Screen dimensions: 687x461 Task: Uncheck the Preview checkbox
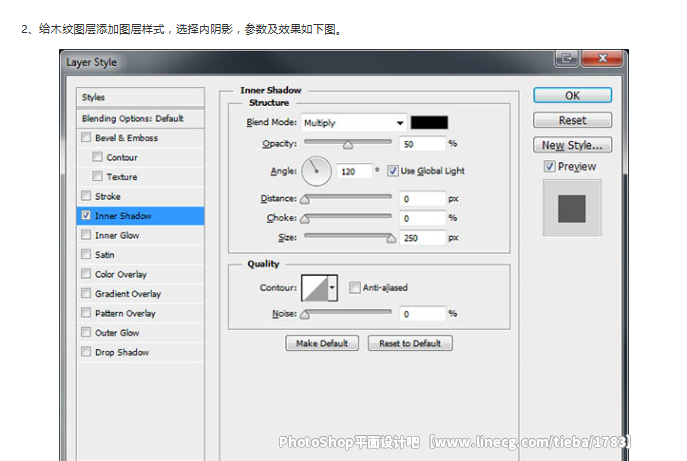(549, 167)
